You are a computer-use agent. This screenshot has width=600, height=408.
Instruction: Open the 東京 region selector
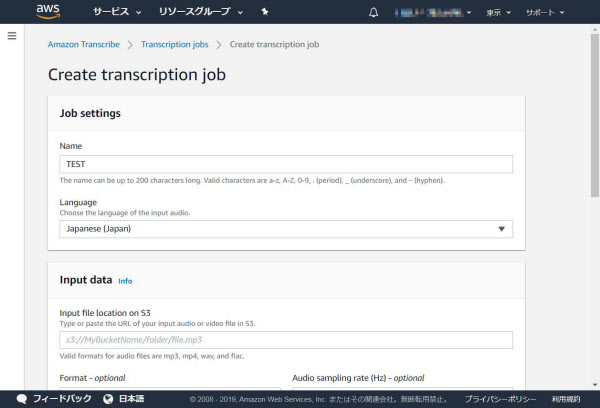point(498,13)
